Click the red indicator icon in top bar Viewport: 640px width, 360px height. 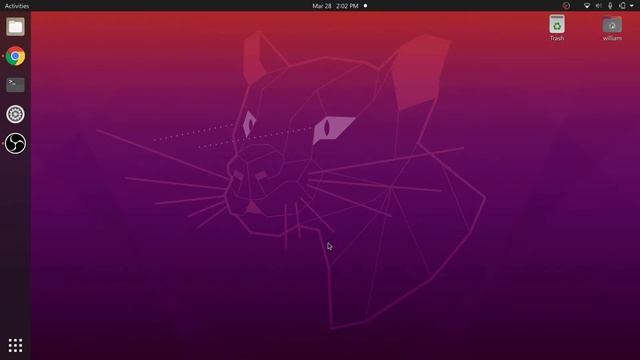(x=566, y=6)
